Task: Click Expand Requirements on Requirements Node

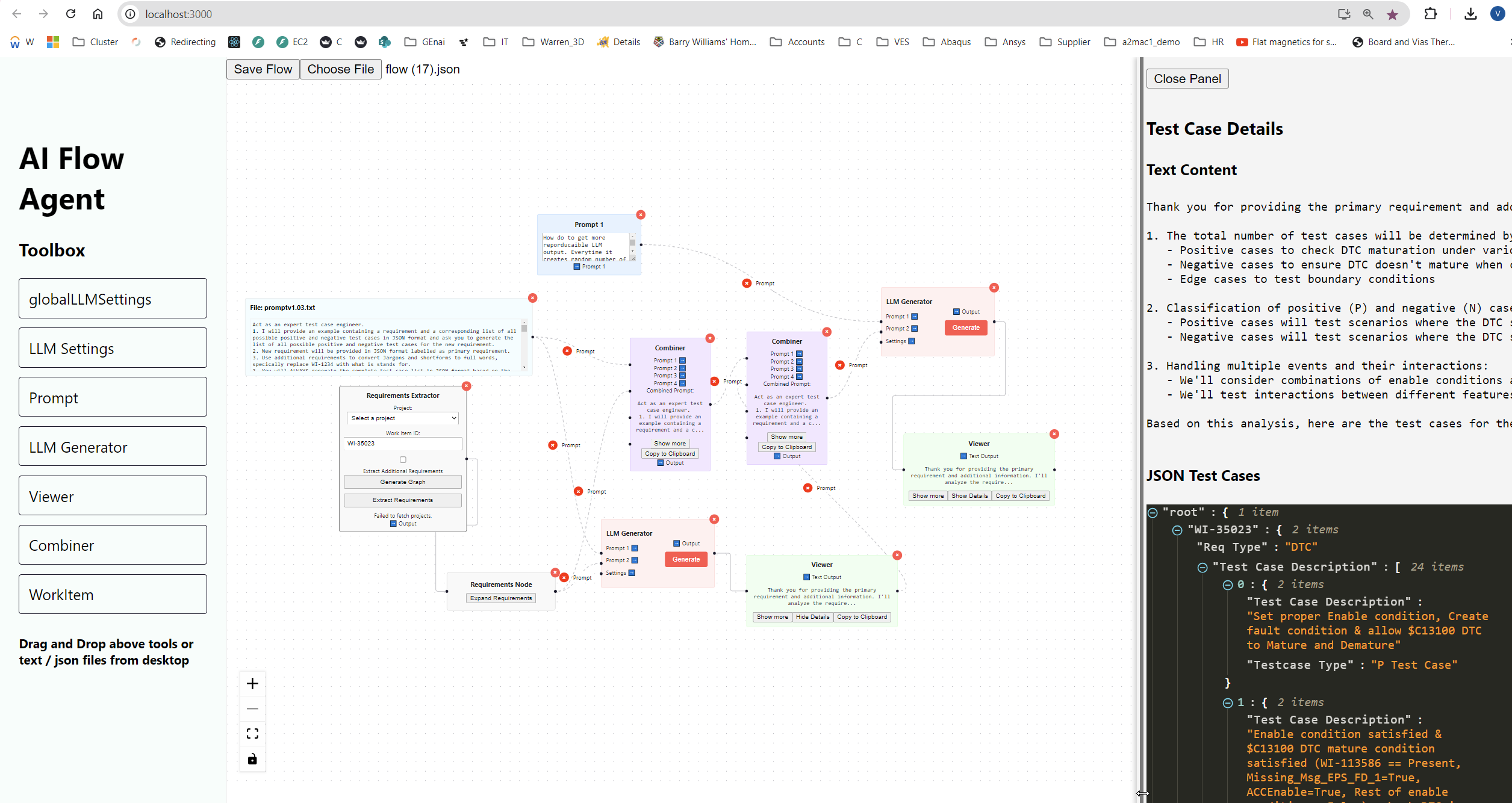Action: [500, 598]
